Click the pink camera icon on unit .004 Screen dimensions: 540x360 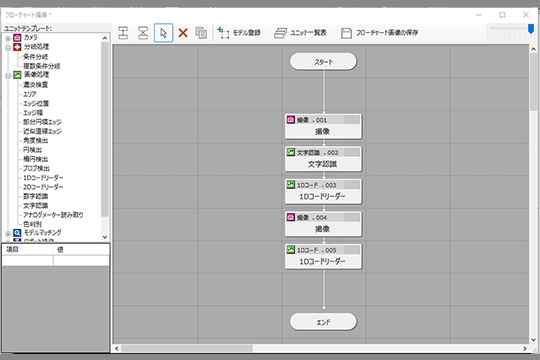pos(291,217)
